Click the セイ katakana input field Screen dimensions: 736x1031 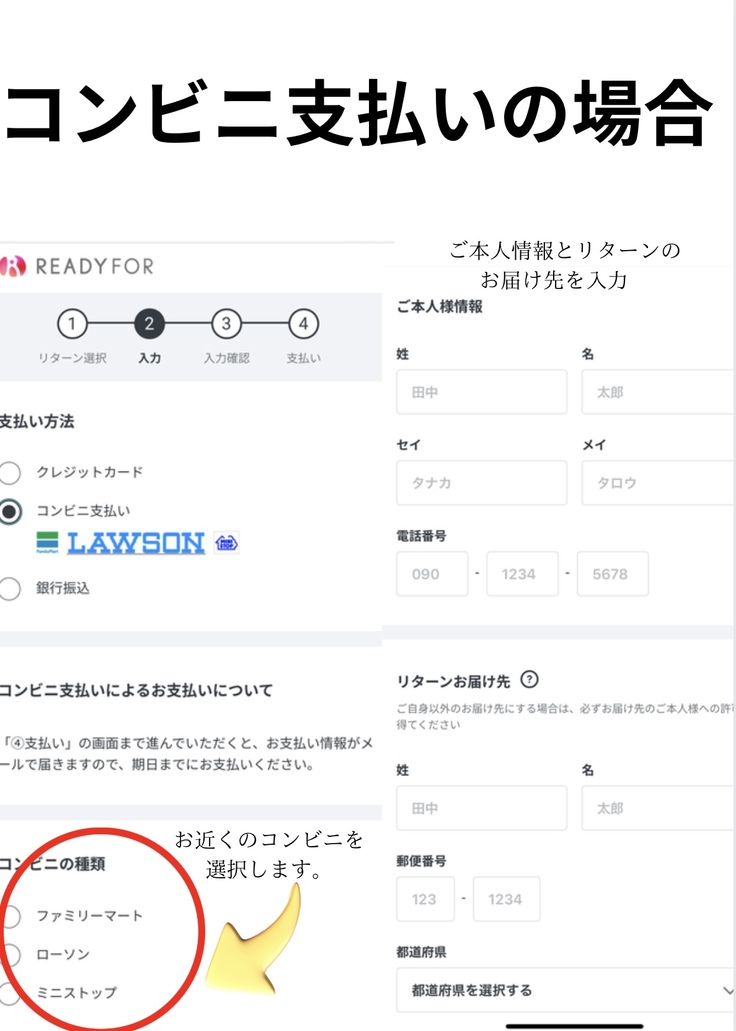481,483
